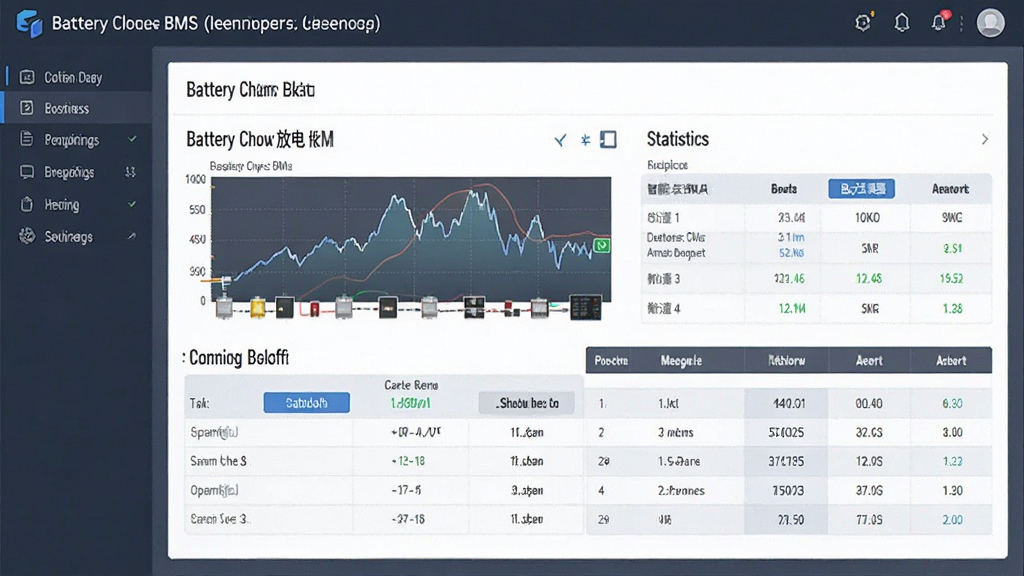Click the 440.01 table cell

pyautogui.click(x=789, y=404)
